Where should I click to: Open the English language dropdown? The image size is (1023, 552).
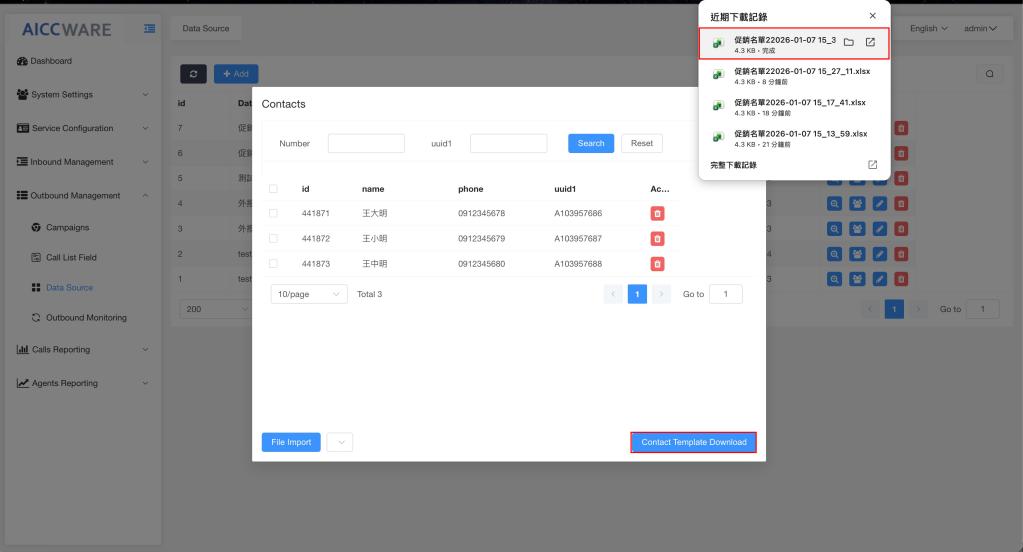(x=928, y=29)
